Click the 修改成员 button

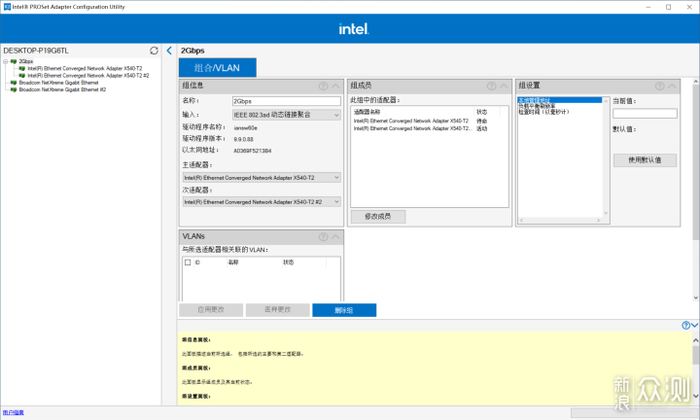pyautogui.click(x=378, y=216)
